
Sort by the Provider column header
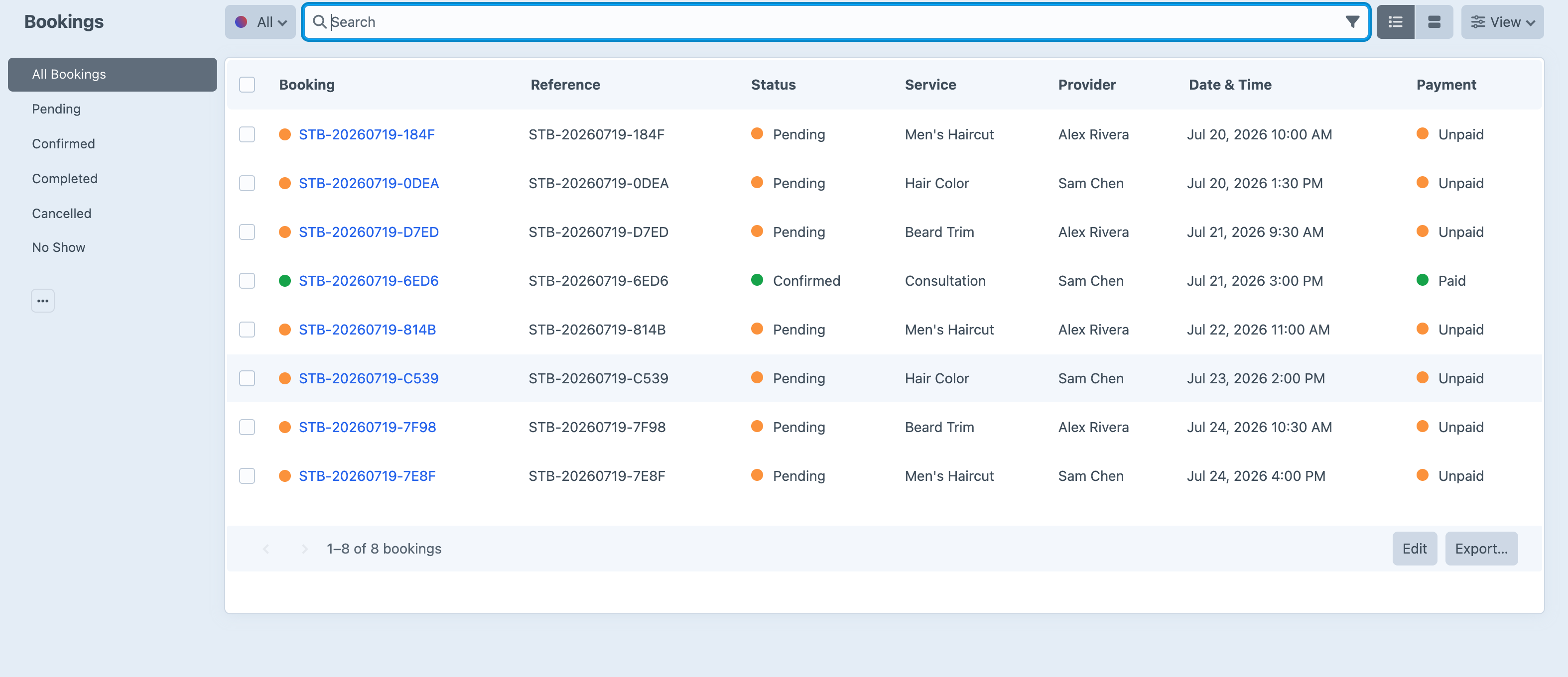[1086, 85]
